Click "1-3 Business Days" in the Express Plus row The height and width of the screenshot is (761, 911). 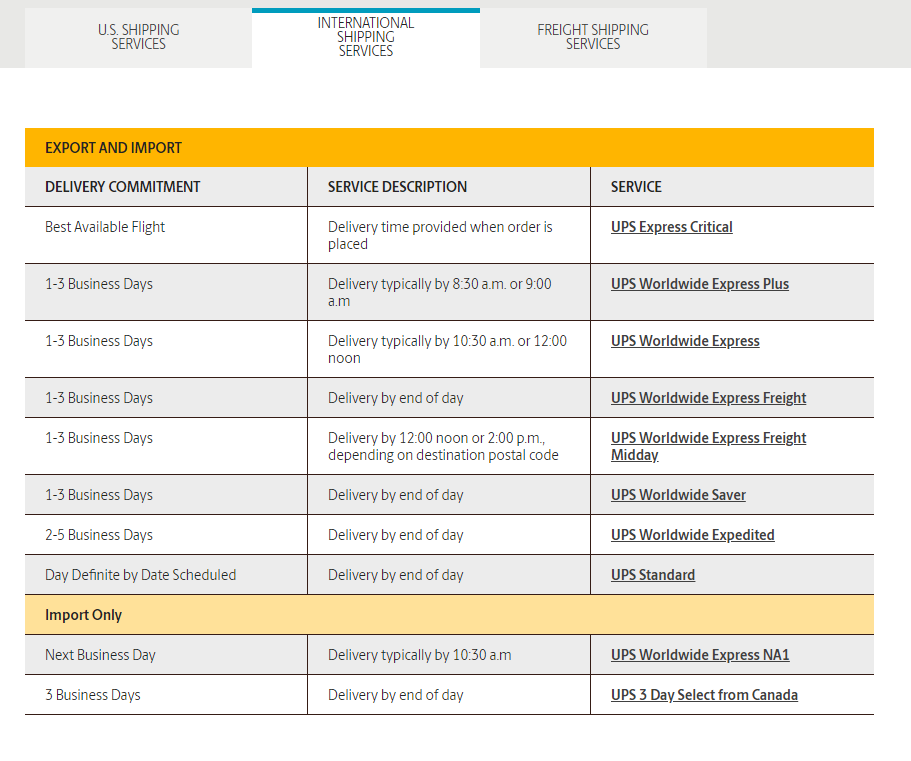[x=99, y=283]
